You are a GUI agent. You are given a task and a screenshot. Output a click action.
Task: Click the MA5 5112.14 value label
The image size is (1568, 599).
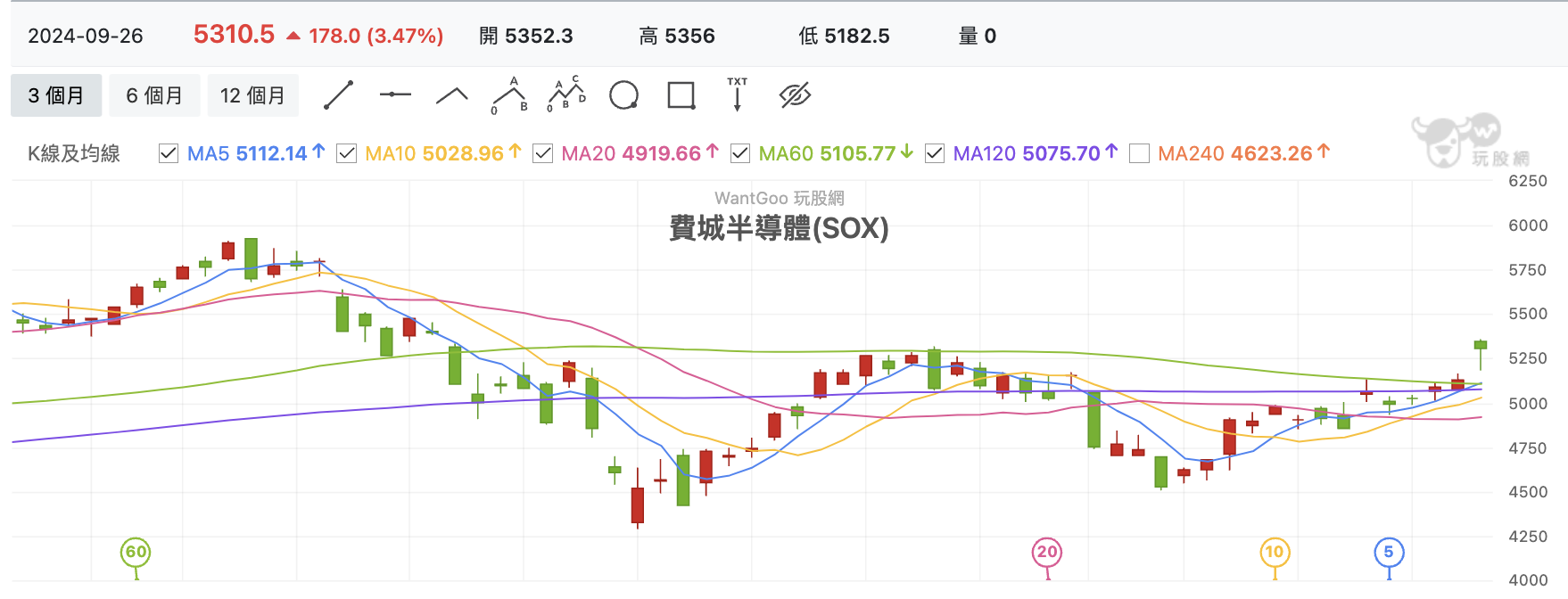tap(256, 153)
